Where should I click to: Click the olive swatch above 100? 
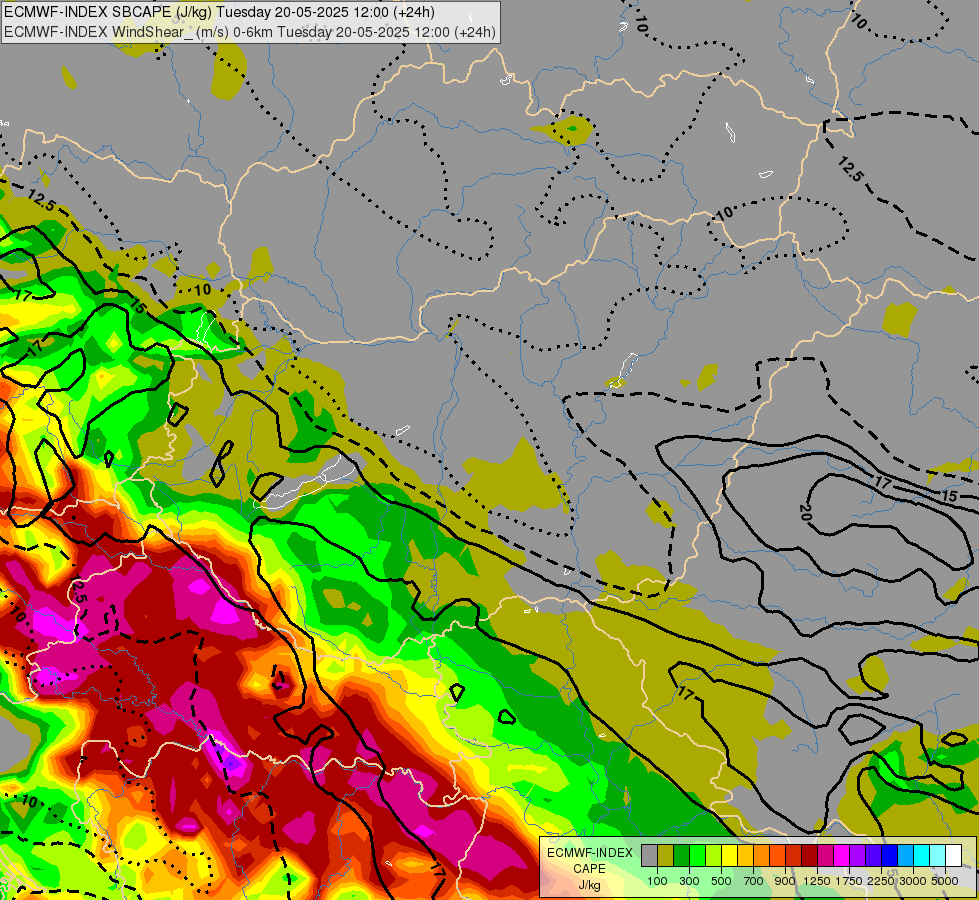(665, 856)
